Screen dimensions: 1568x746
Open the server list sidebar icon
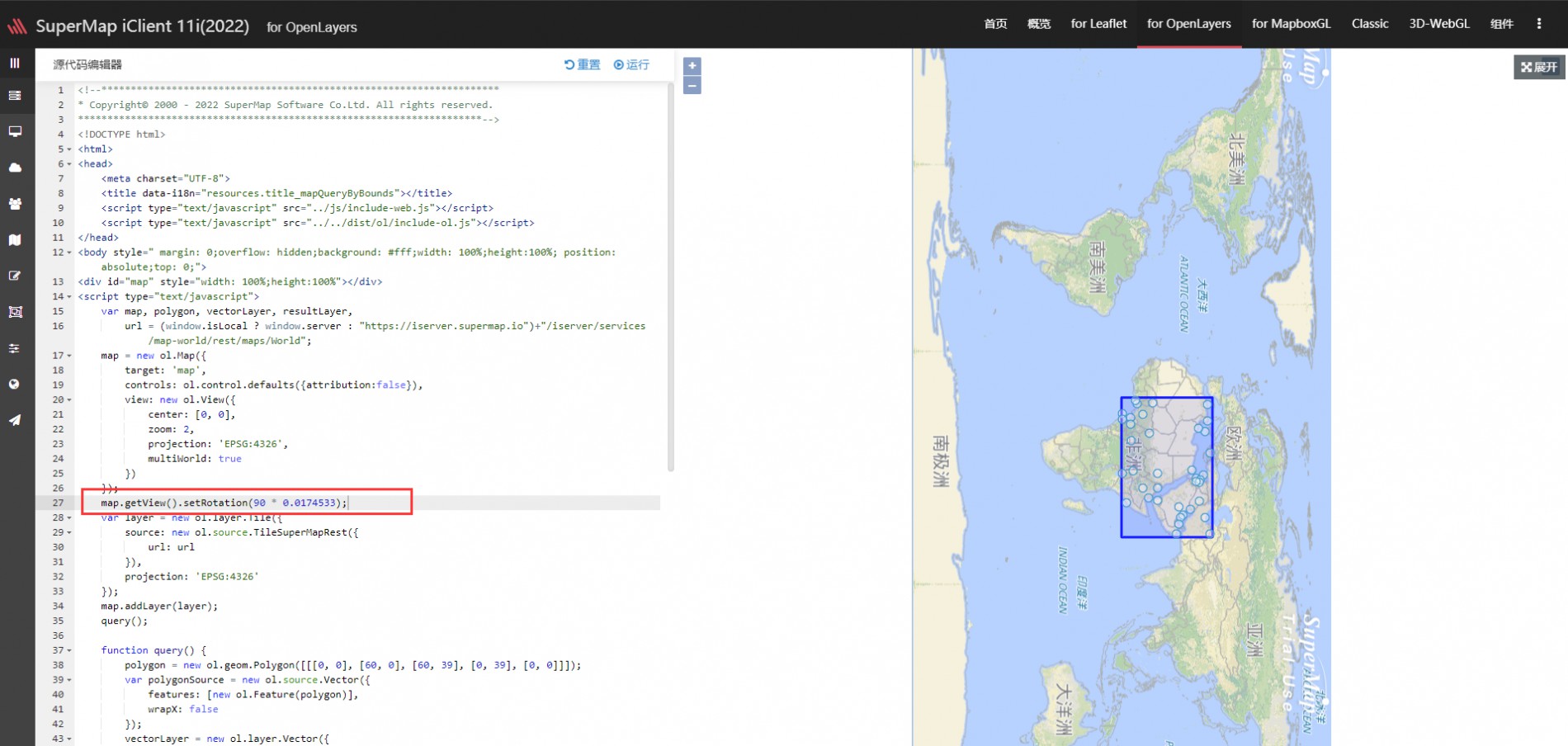tap(15, 96)
